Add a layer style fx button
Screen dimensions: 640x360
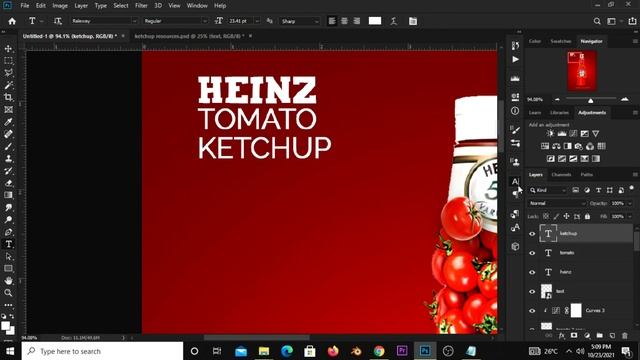tap(562, 336)
